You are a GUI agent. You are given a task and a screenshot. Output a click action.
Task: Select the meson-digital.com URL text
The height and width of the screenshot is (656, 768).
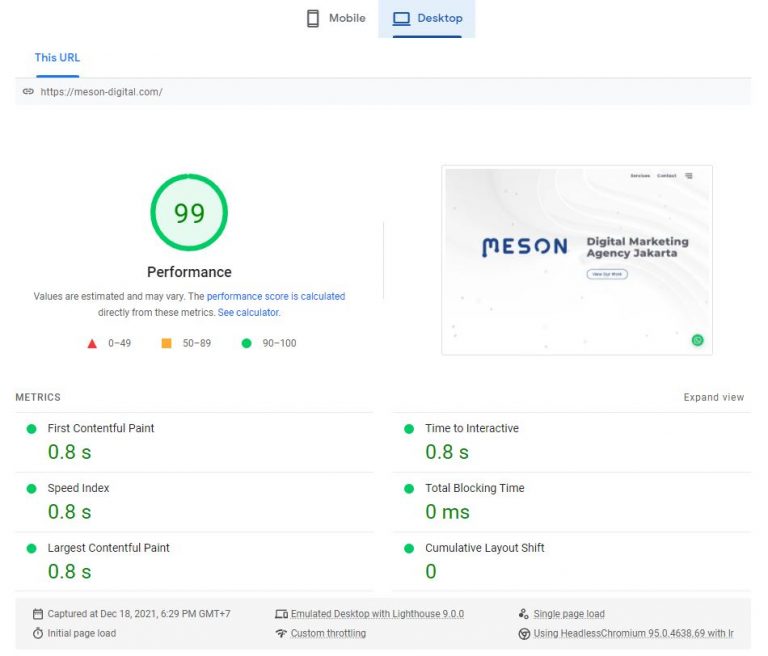(101, 92)
